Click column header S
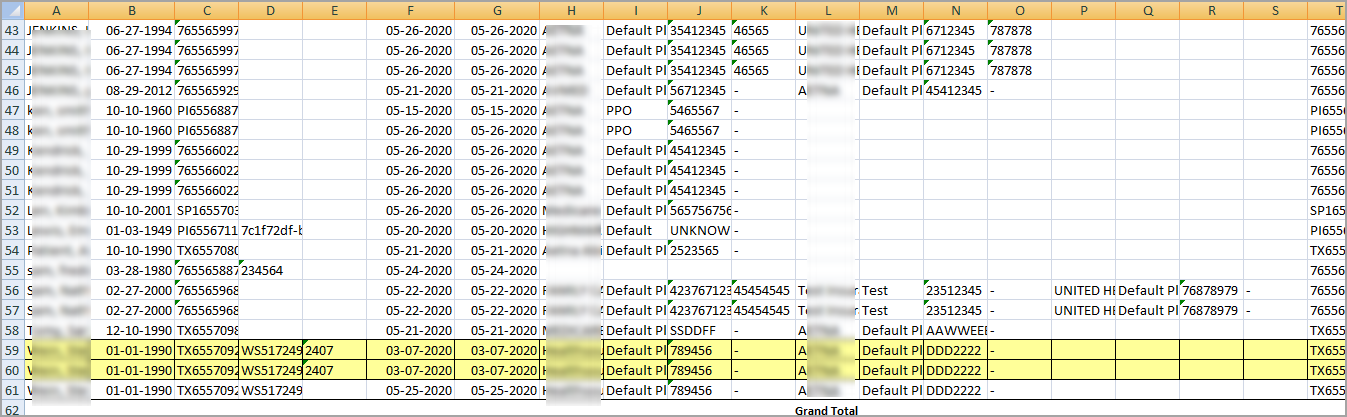Viewport: 1347px width, 417px height. tap(1275, 11)
